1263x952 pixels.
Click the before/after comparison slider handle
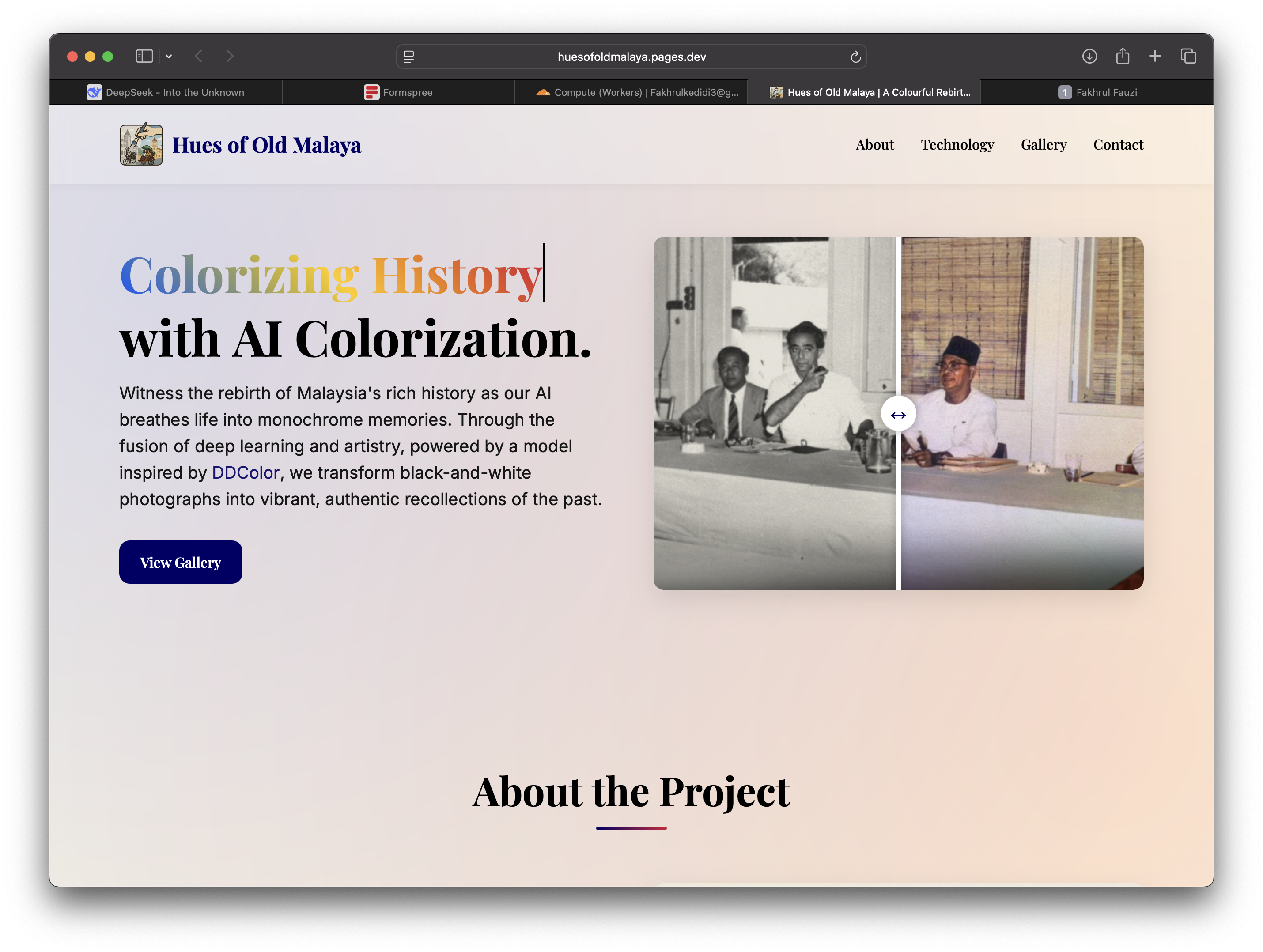898,414
